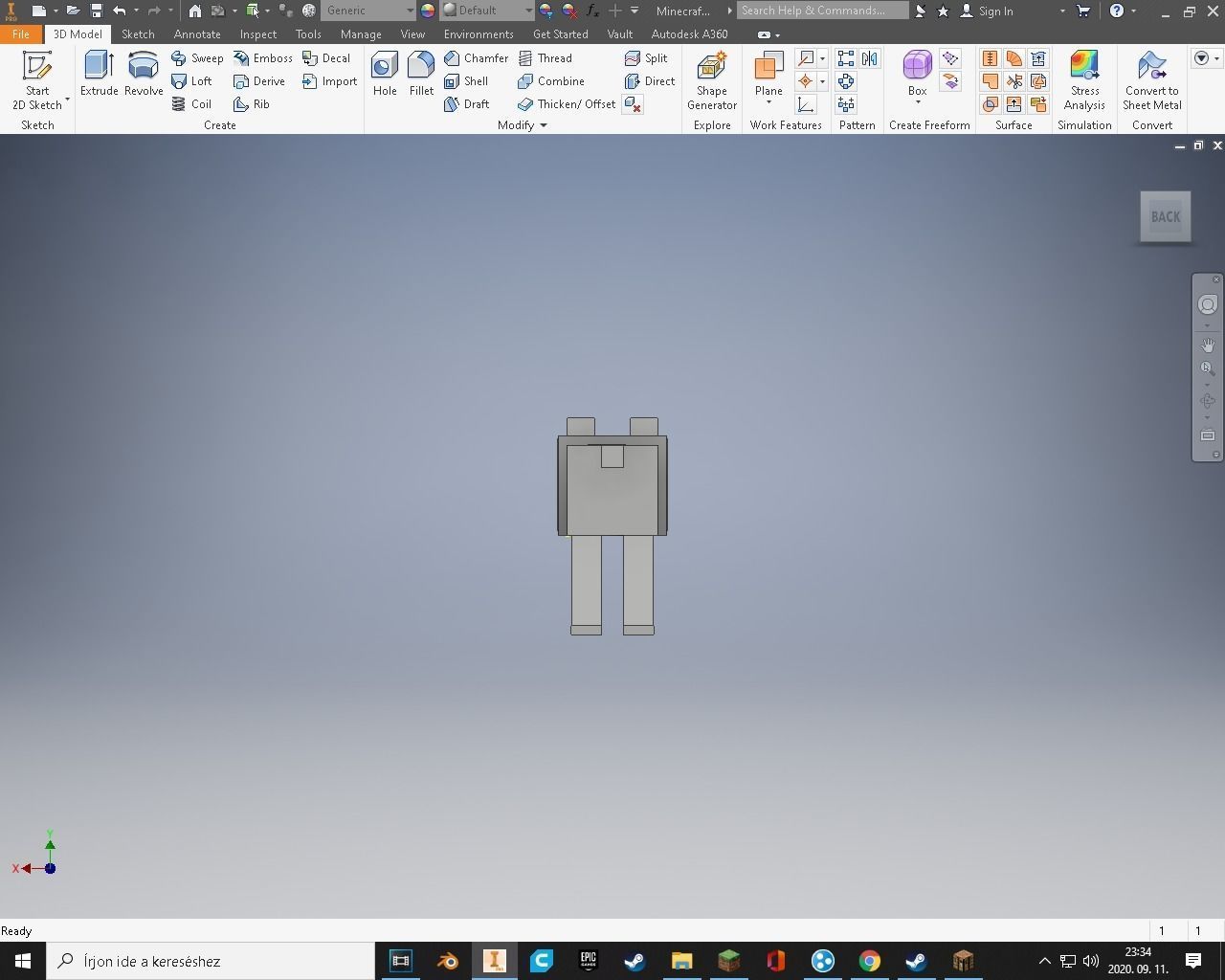Expand the Modify panel options

pyautogui.click(x=542, y=125)
